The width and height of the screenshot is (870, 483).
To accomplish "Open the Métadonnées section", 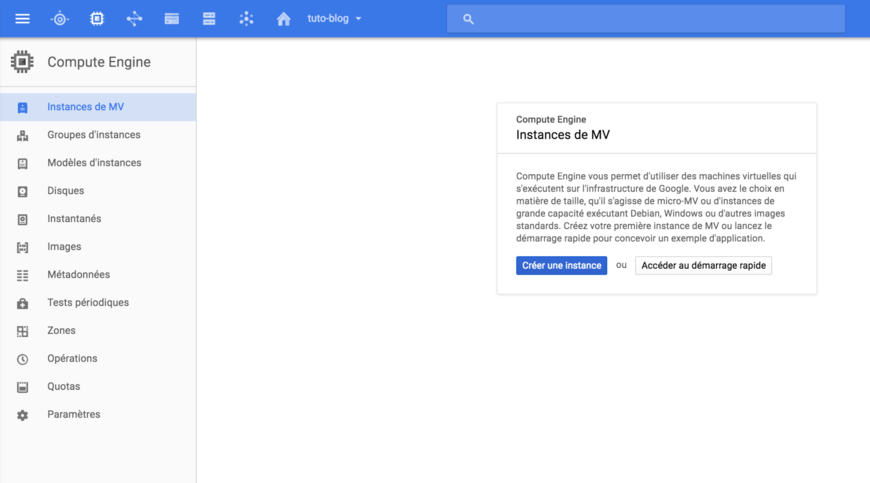I will coord(98,274).
